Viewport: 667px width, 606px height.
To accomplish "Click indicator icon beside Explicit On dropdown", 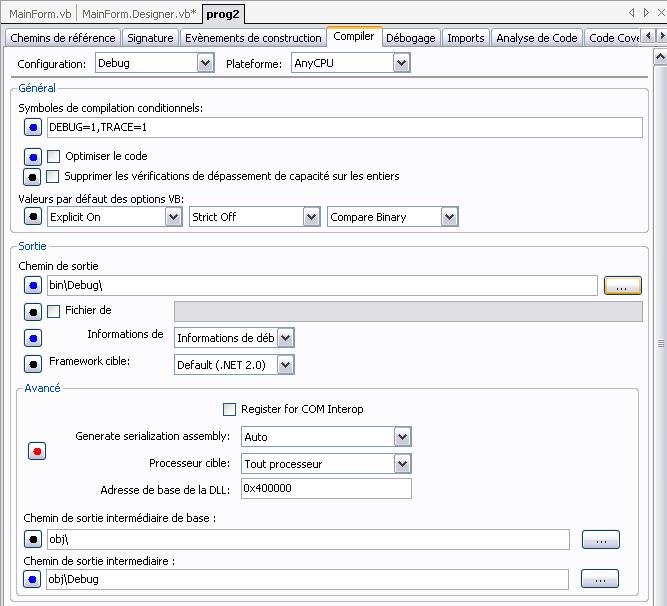I will click(33, 217).
